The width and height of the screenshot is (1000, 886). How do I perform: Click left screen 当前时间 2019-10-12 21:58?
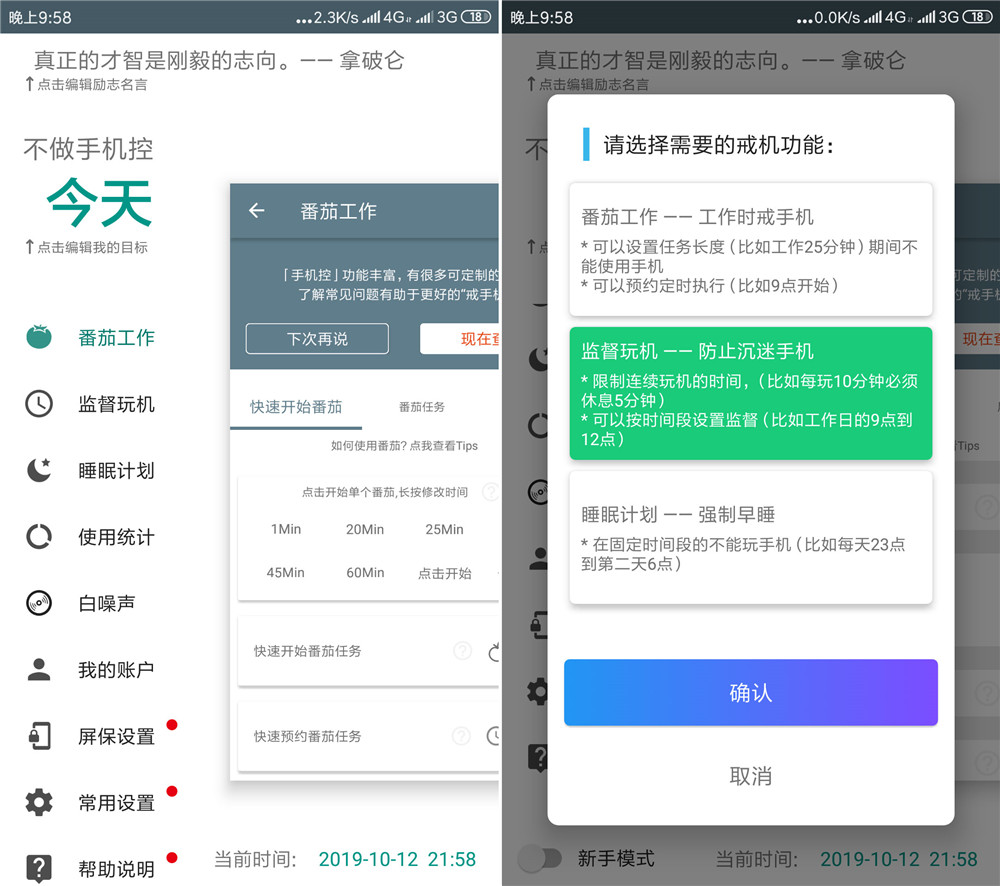(345, 859)
